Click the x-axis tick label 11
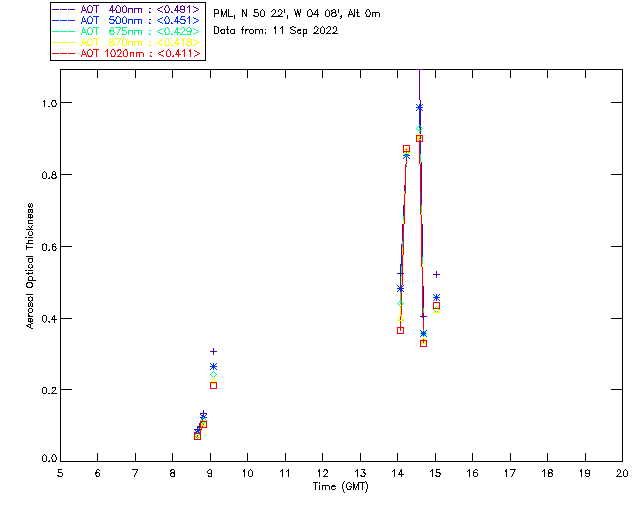Screen dimensions: 640x512 click(x=285, y=473)
